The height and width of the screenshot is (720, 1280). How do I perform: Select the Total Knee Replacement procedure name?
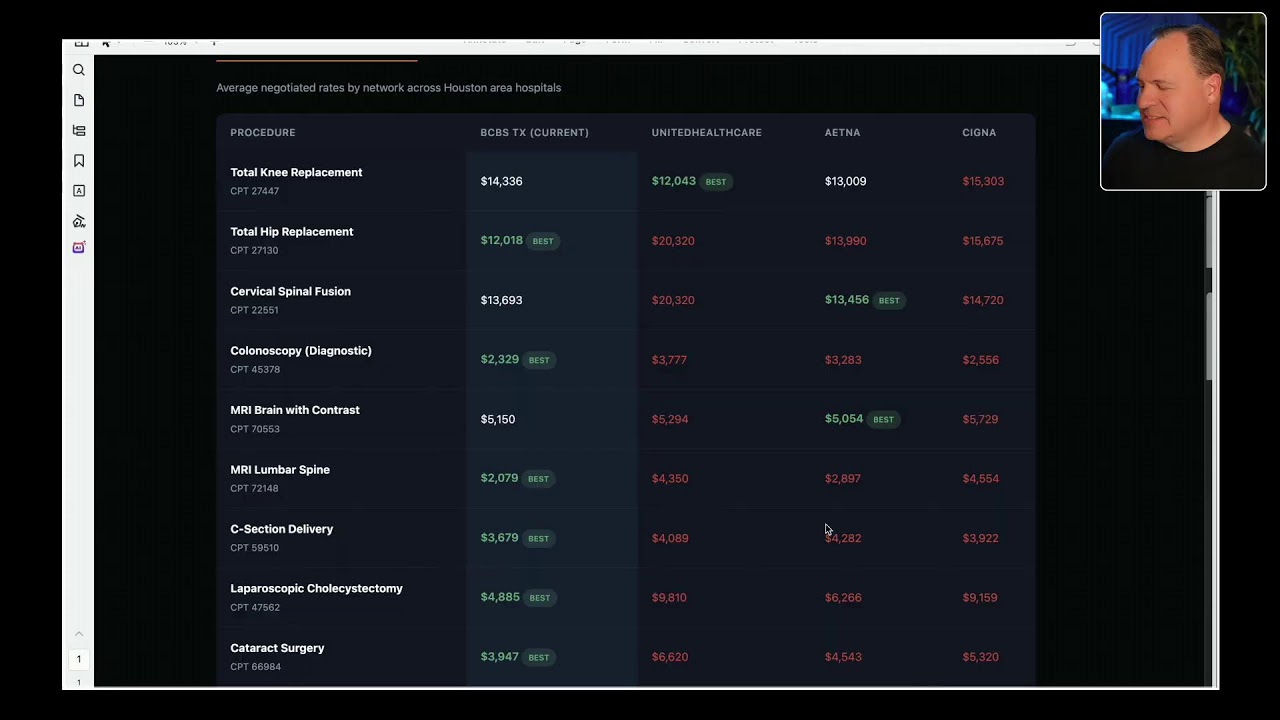click(x=296, y=172)
